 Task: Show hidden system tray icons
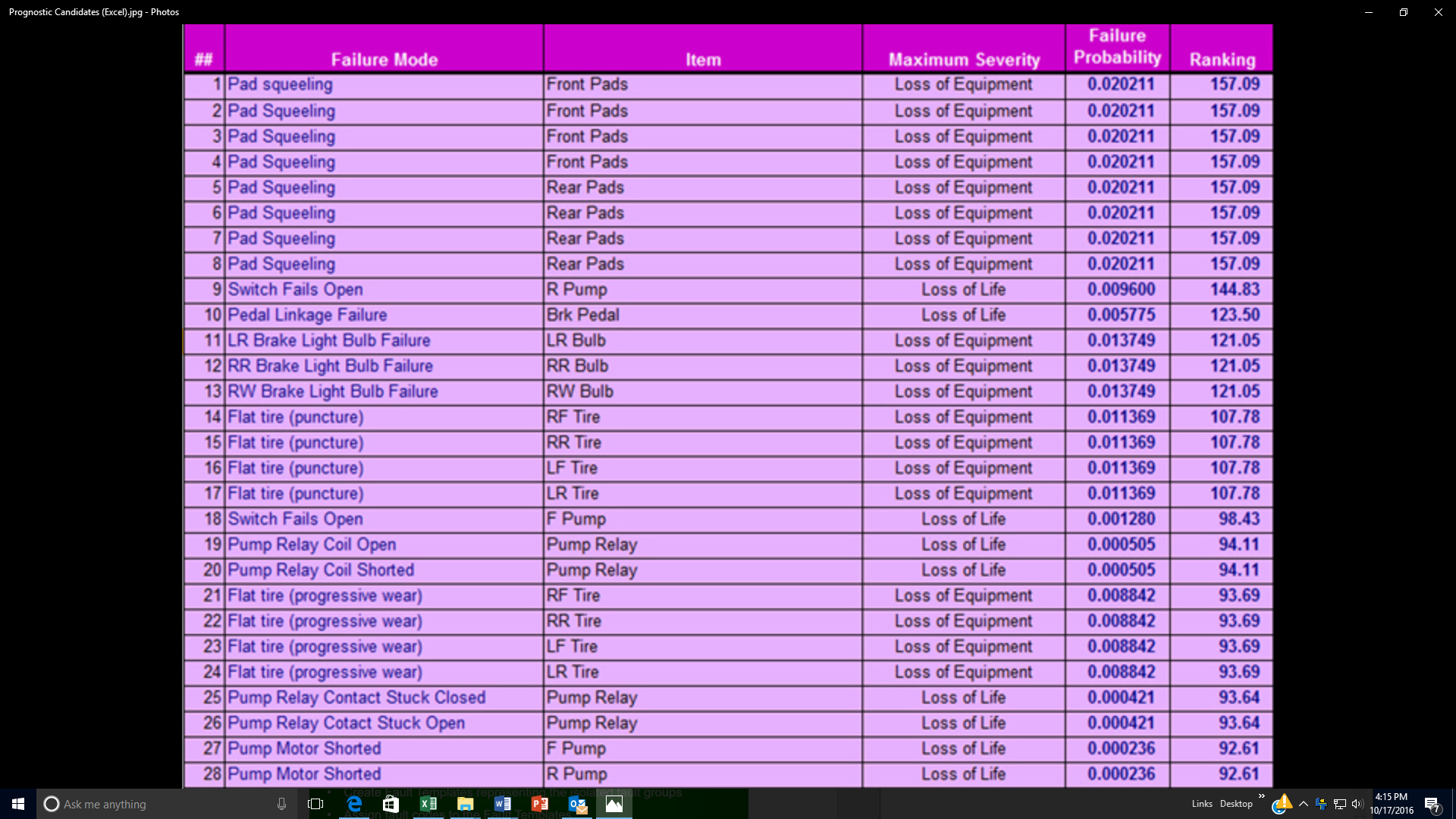click(x=1304, y=804)
